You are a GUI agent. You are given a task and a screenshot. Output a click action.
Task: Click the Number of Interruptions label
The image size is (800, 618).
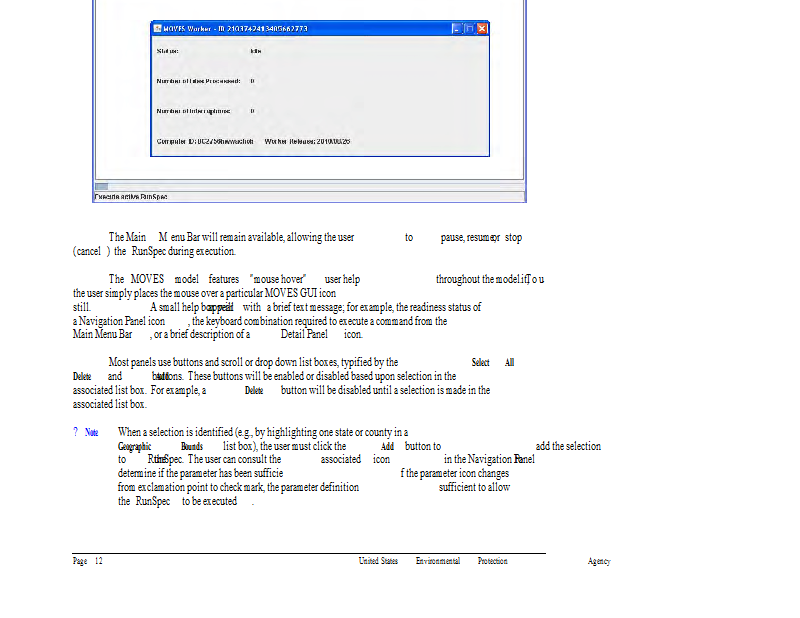[x=194, y=111]
